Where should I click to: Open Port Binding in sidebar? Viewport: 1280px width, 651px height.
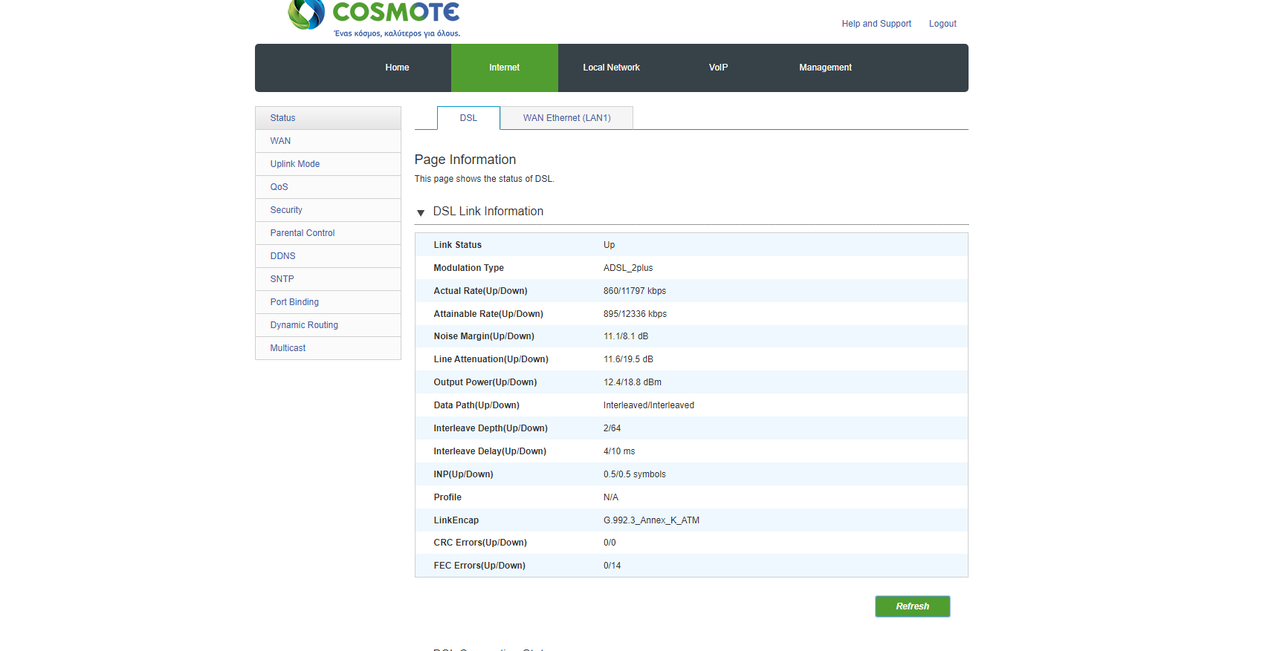pos(328,302)
